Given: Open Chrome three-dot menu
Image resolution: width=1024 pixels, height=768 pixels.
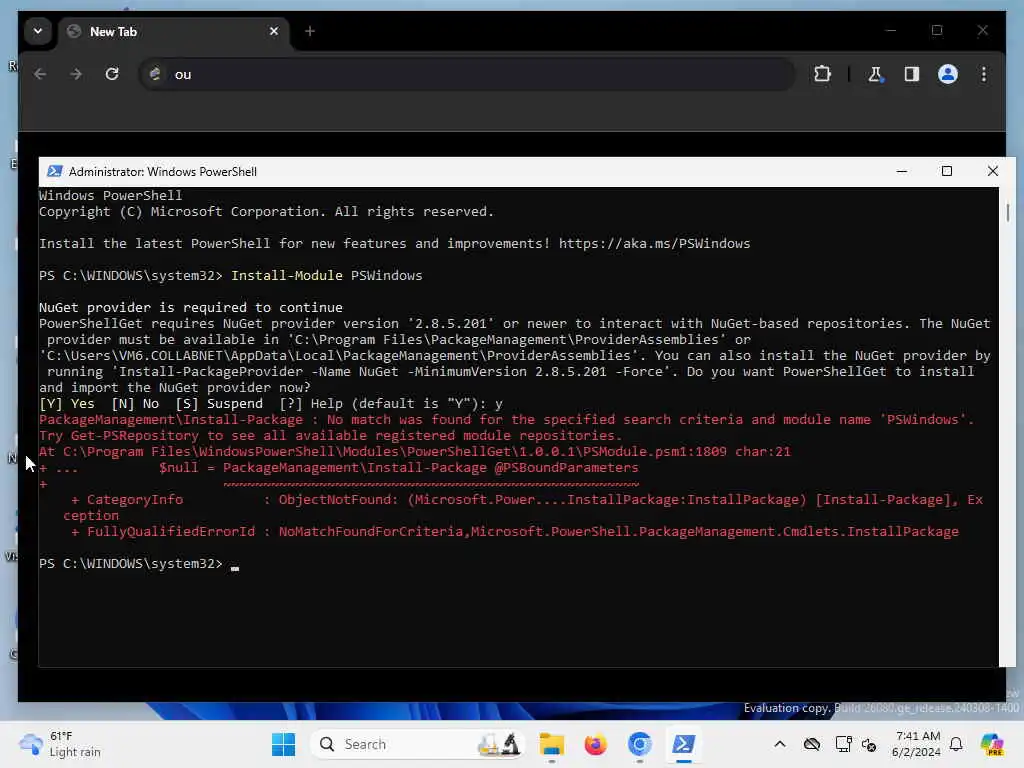Looking at the screenshot, I should pyautogui.click(x=984, y=74).
